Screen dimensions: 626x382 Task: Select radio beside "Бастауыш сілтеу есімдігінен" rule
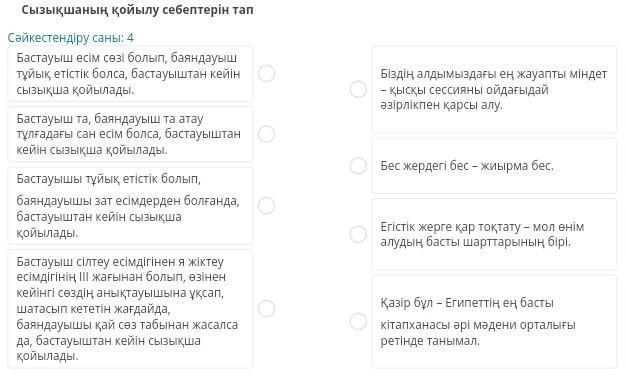point(266,309)
